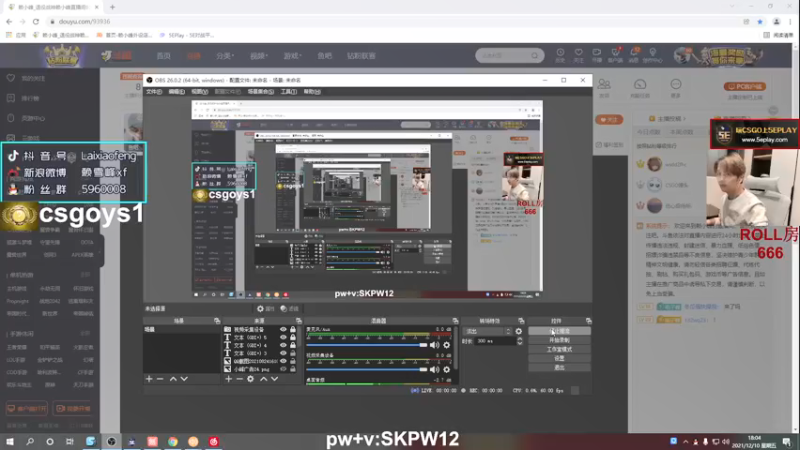Click 退出 button in OBS controls
800x450 pixels.
pyautogui.click(x=559, y=367)
